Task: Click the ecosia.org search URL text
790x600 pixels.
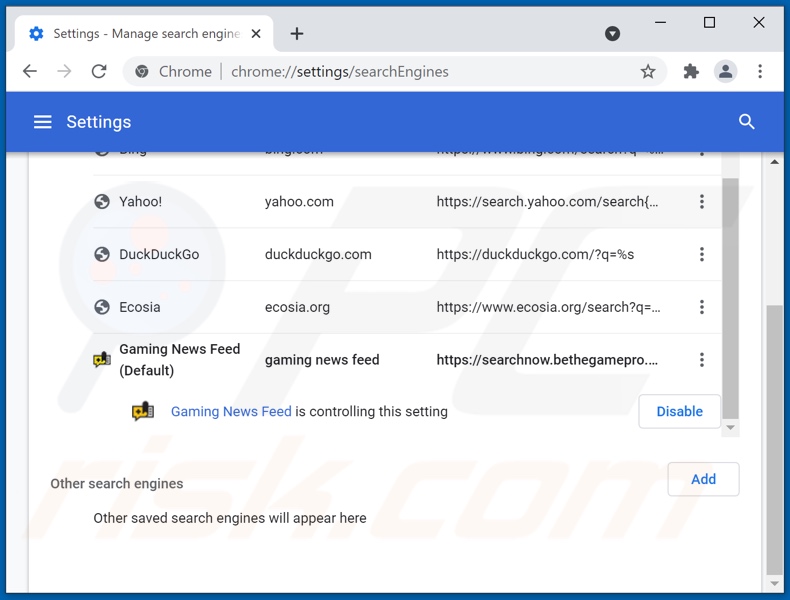Action: (548, 307)
